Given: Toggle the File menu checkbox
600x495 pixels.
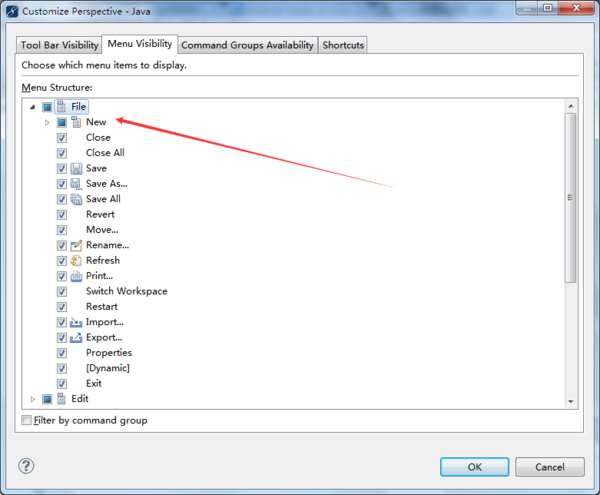Looking at the screenshot, I should [47, 107].
